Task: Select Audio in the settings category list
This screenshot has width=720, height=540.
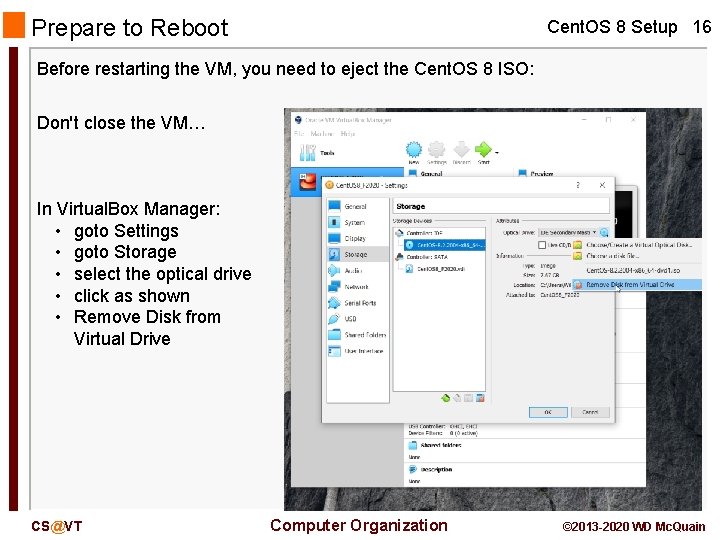Action: coord(358,270)
